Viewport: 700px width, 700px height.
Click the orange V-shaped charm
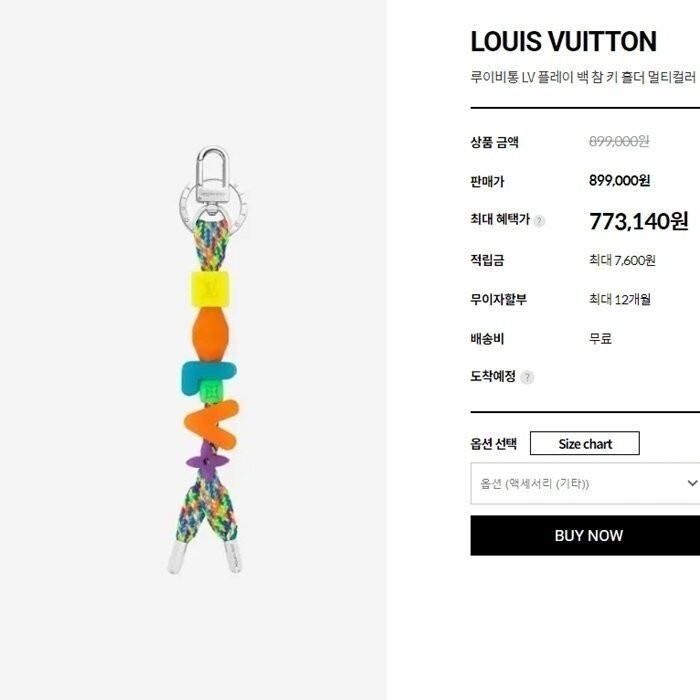211,424
